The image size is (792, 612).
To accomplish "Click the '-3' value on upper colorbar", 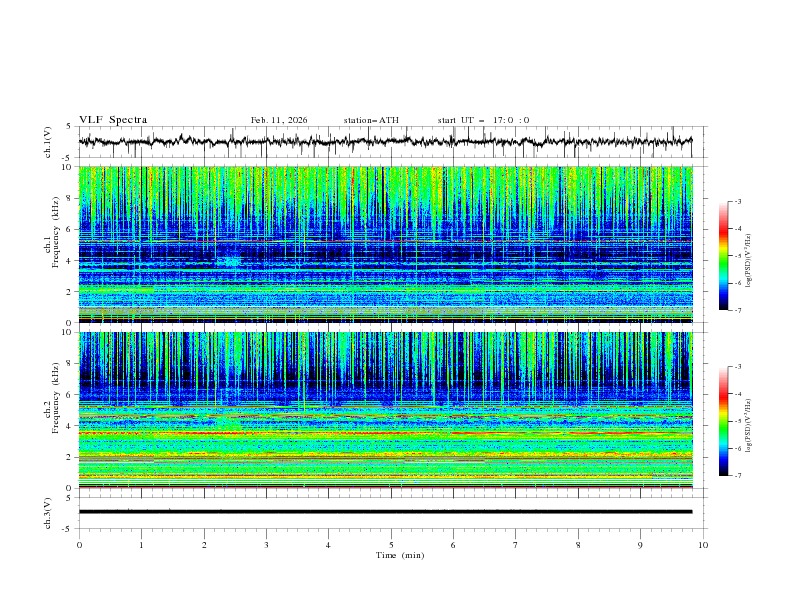I will point(737,201).
